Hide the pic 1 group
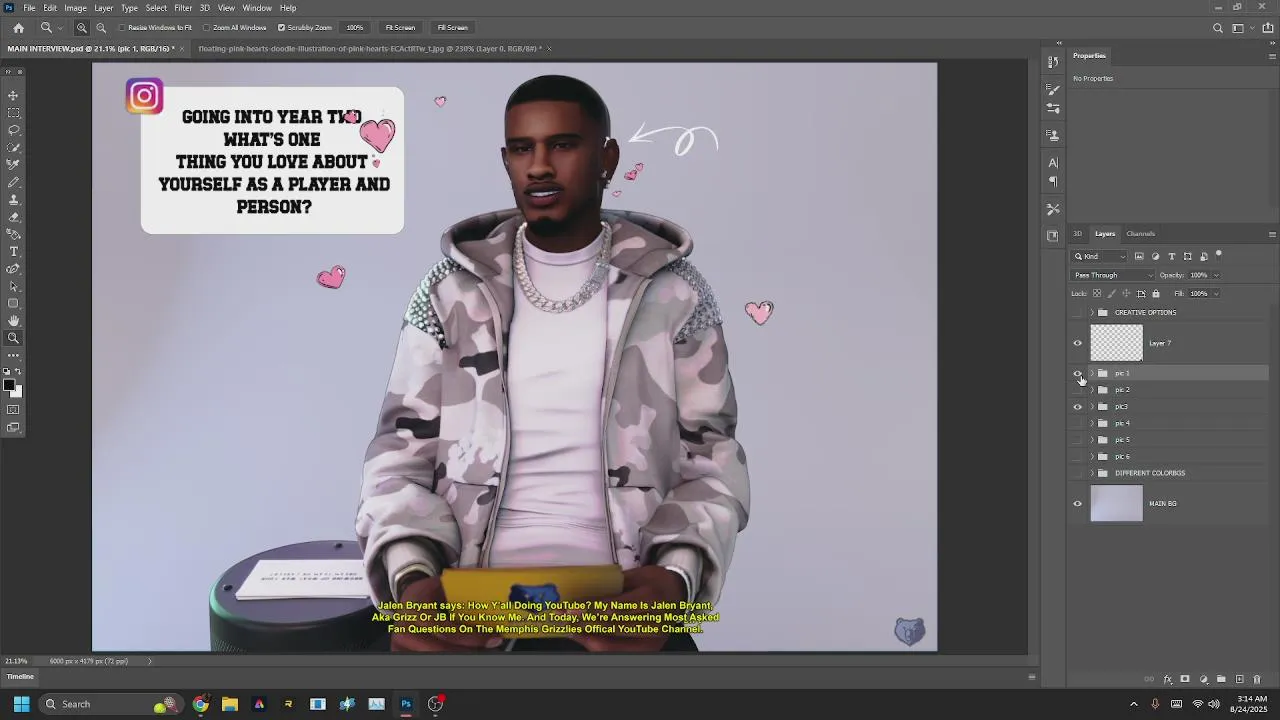Viewport: 1280px width, 720px height. [x=1077, y=373]
